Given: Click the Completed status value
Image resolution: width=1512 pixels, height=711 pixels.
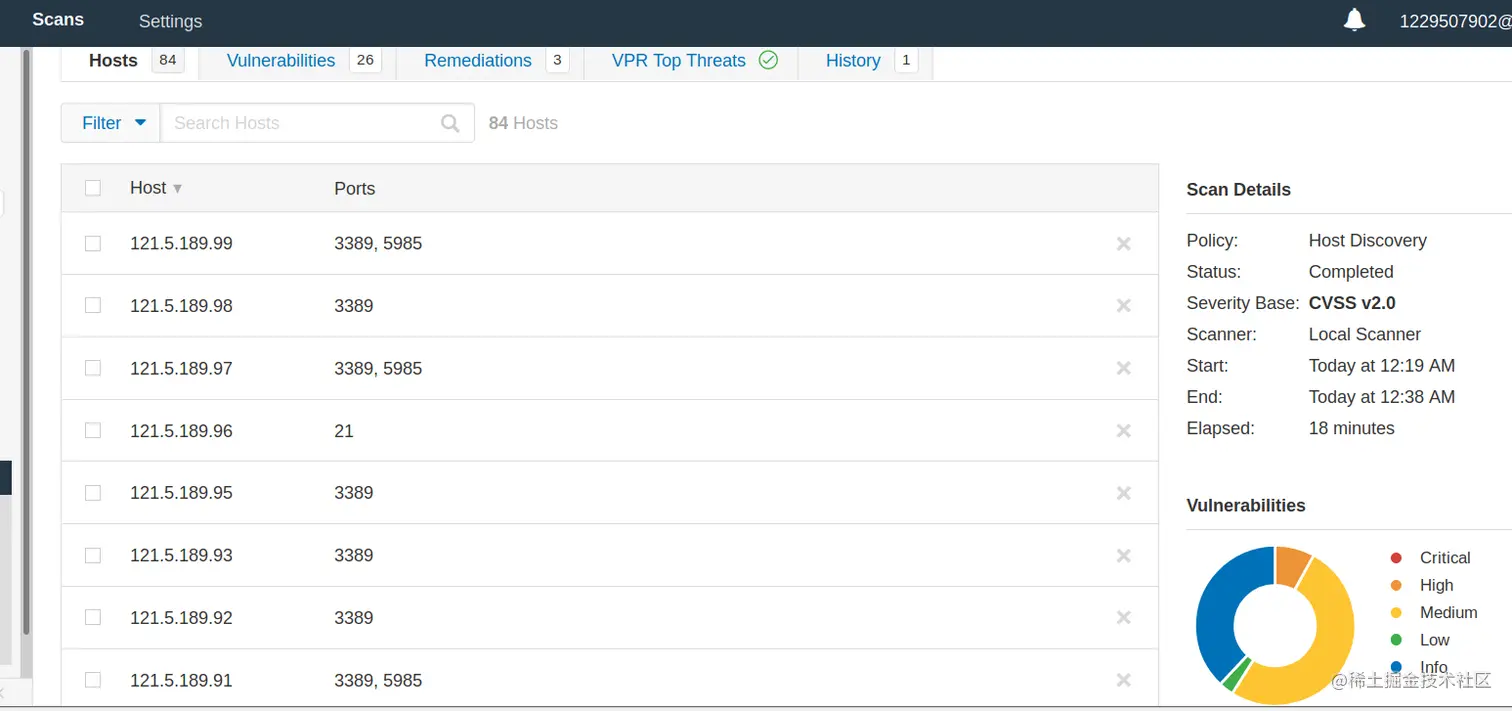Looking at the screenshot, I should [1350, 272].
